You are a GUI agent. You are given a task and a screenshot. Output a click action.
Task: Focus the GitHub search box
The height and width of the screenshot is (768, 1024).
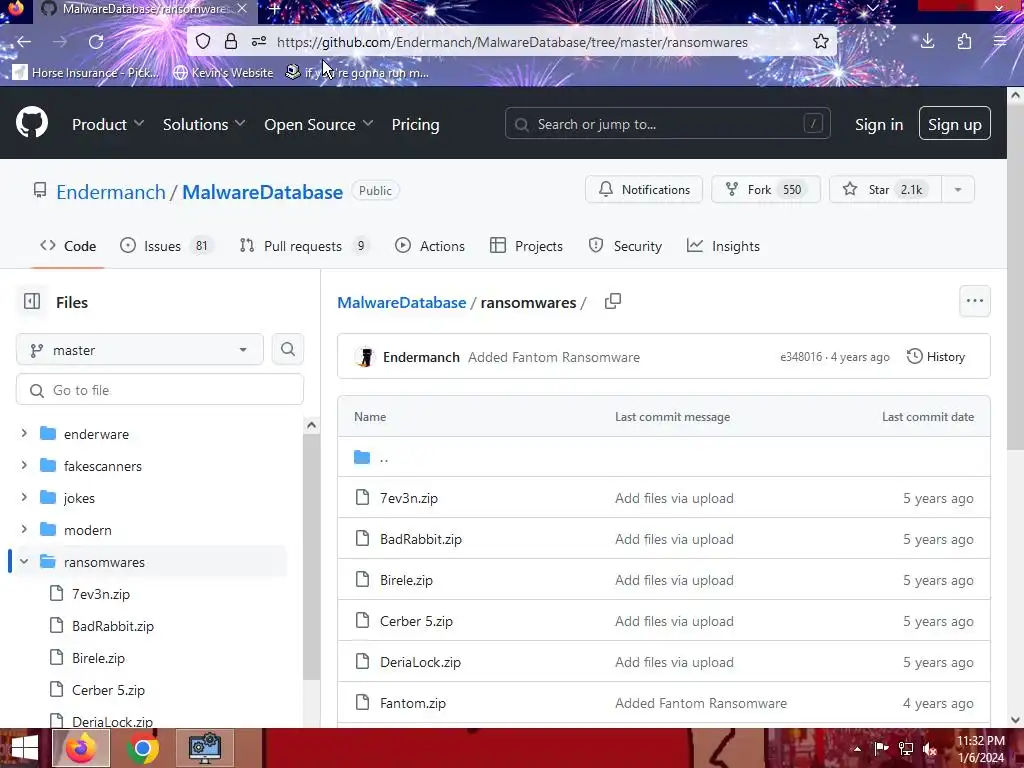[667, 123]
